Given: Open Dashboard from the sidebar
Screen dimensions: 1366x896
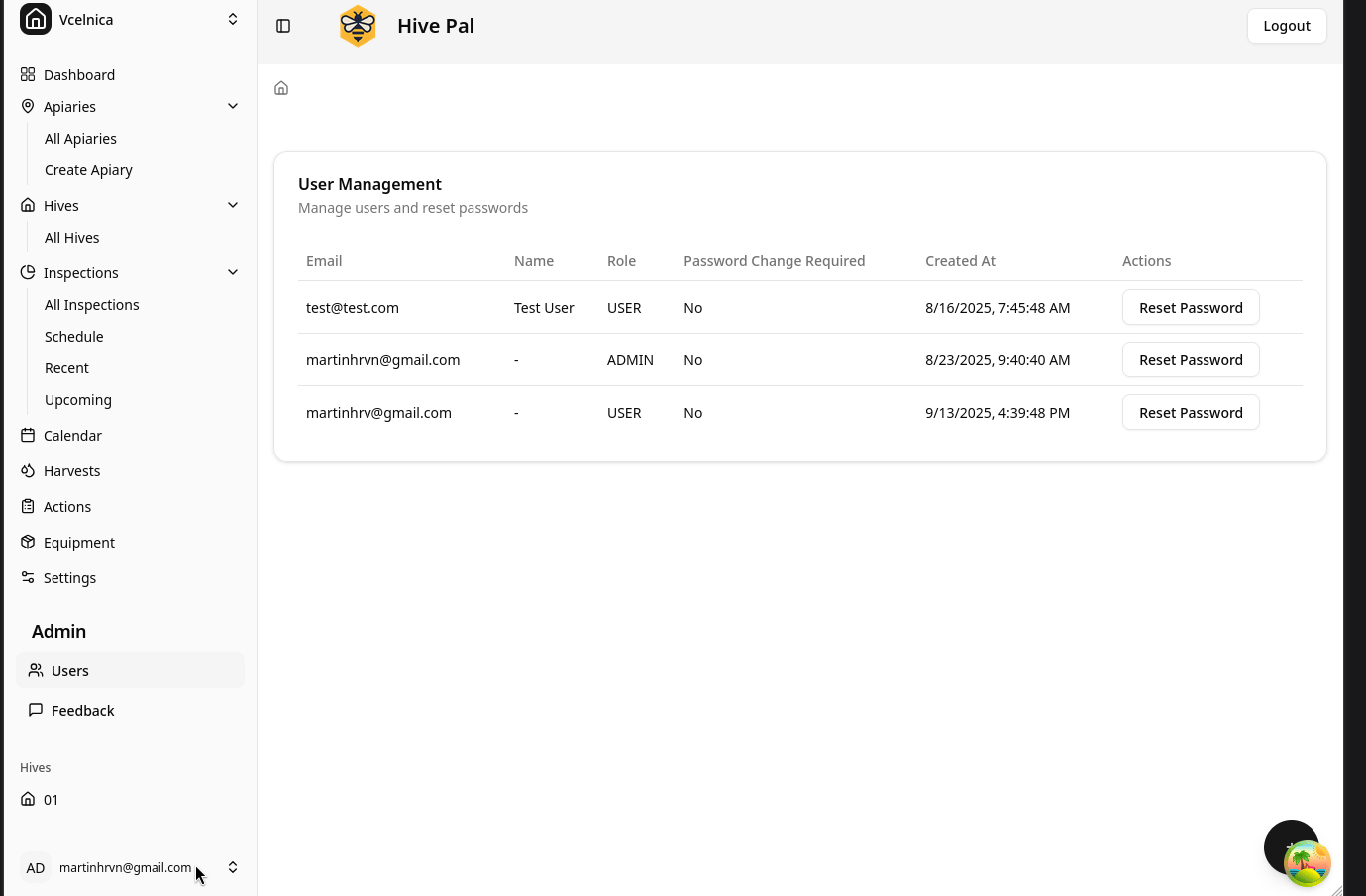Looking at the screenshot, I should click(x=78, y=75).
